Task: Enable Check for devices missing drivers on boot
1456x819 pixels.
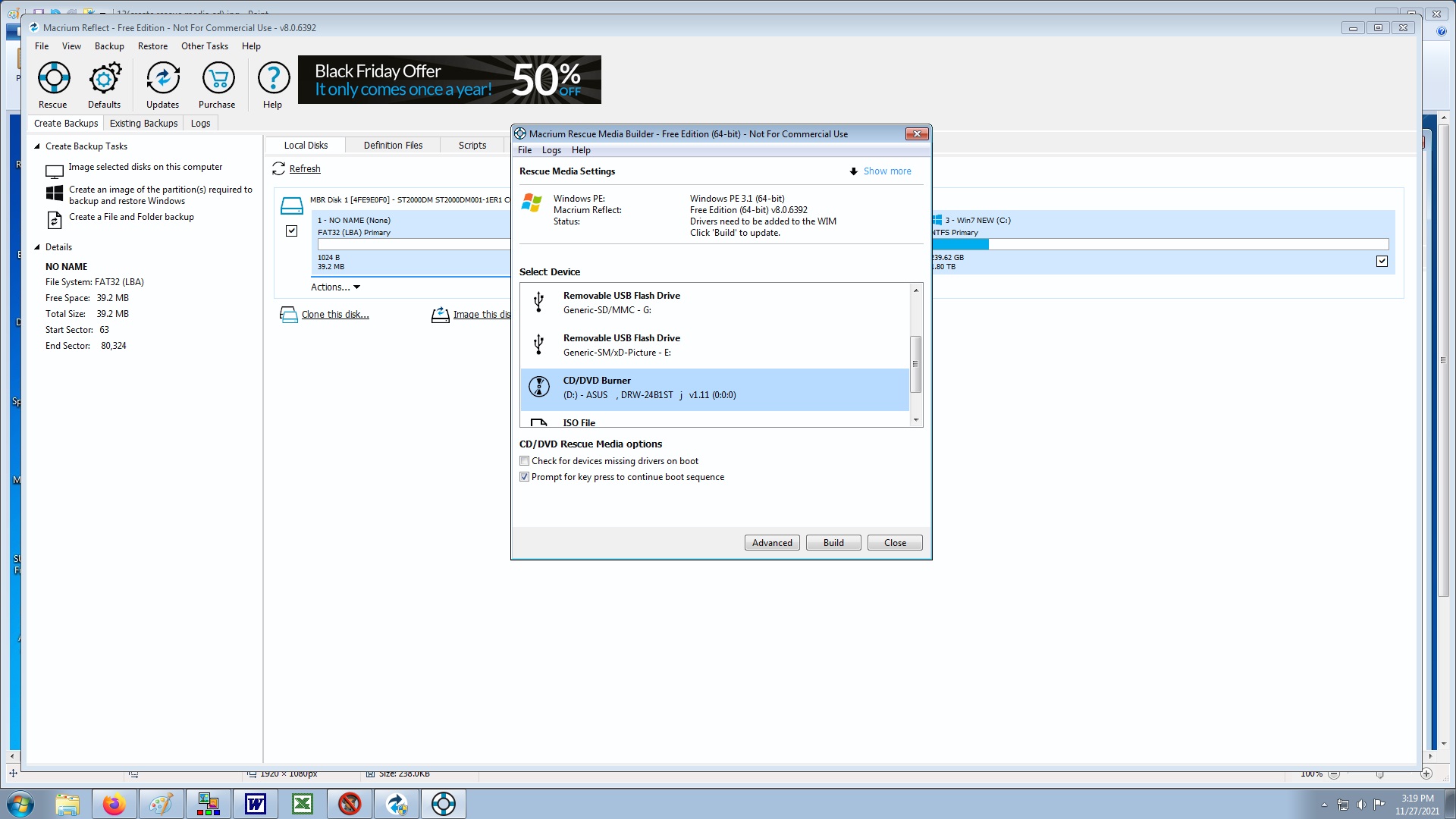Action: coord(524,461)
